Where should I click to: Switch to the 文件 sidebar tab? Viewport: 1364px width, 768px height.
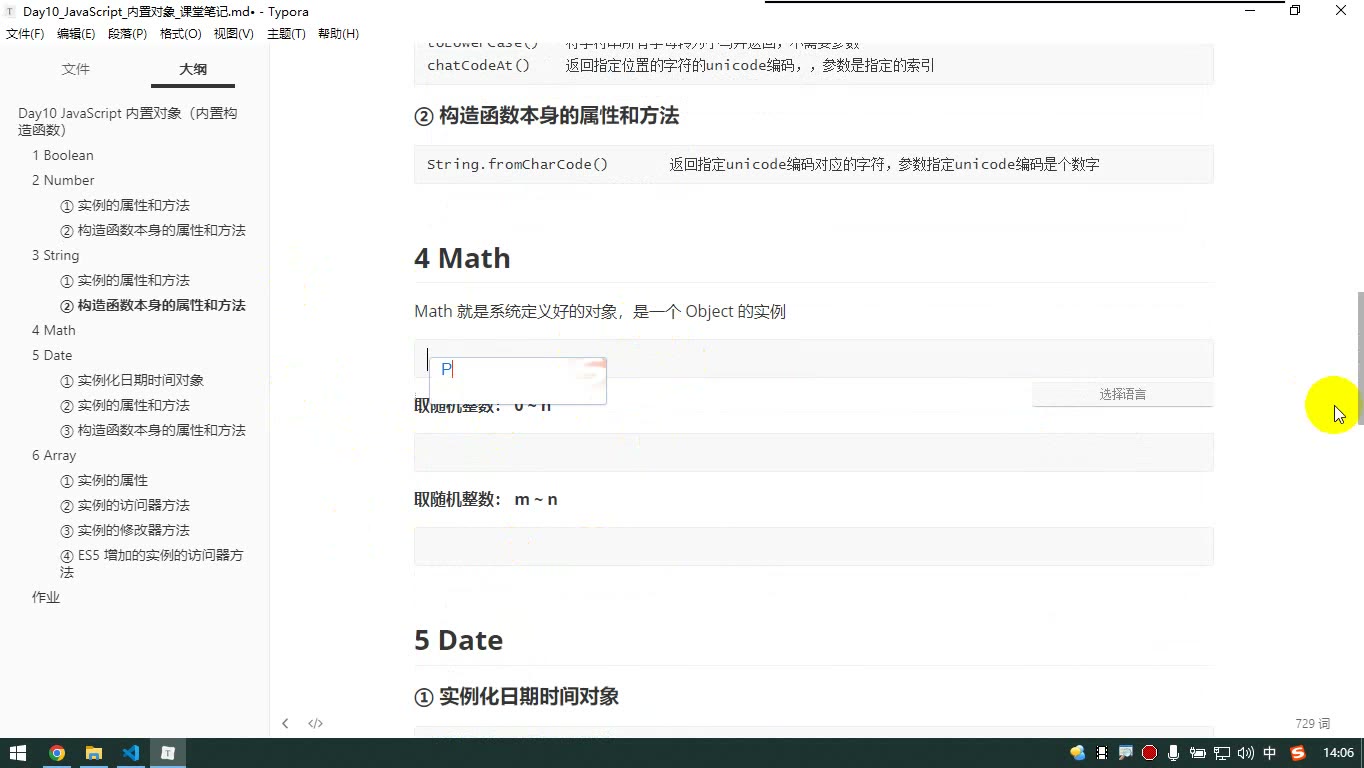[76, 69]
